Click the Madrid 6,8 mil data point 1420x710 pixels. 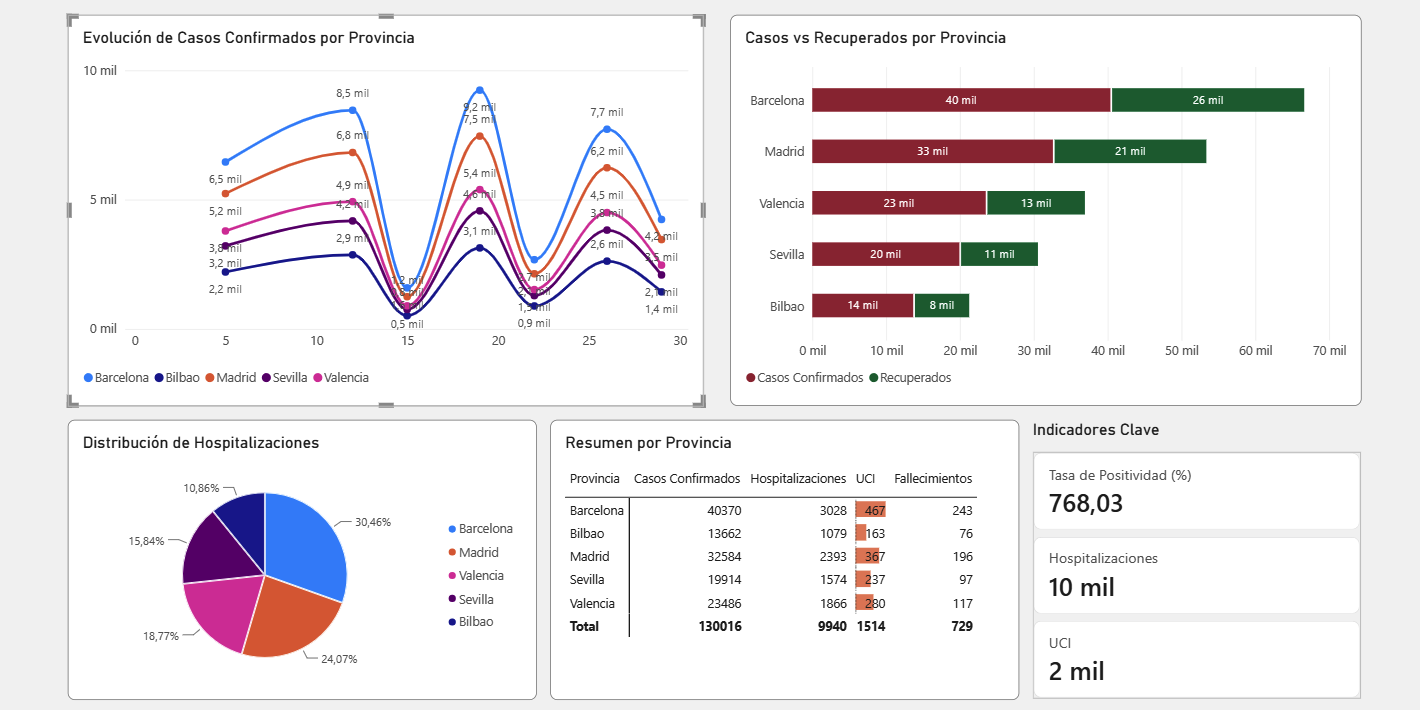pos(352,152)
